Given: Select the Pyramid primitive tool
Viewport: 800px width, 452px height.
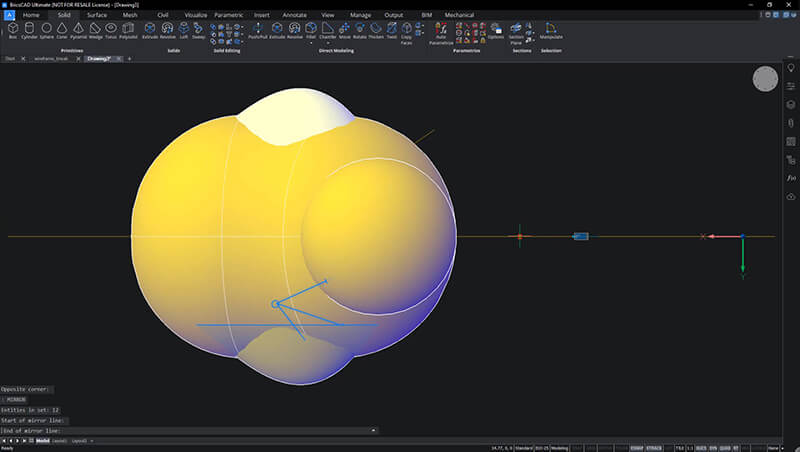Looking at the screenshot, I should [78, 30].
